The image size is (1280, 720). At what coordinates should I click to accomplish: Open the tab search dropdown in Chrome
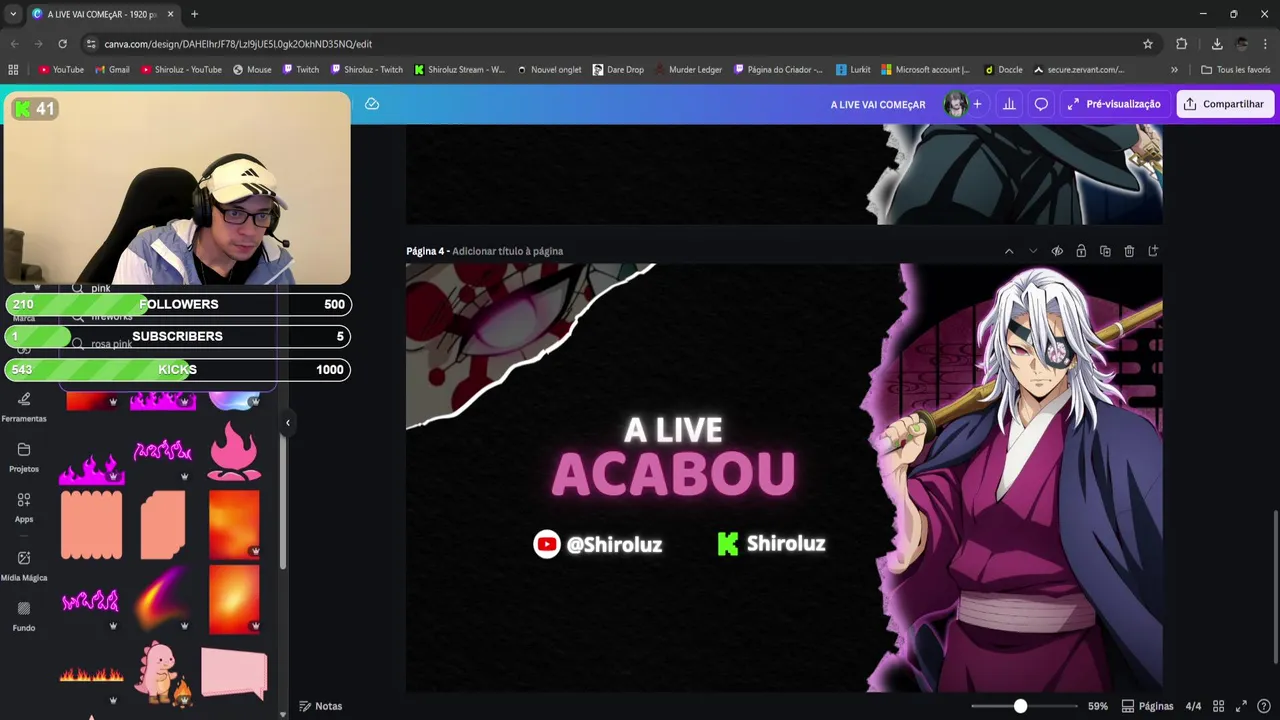(x=13, y=14)
